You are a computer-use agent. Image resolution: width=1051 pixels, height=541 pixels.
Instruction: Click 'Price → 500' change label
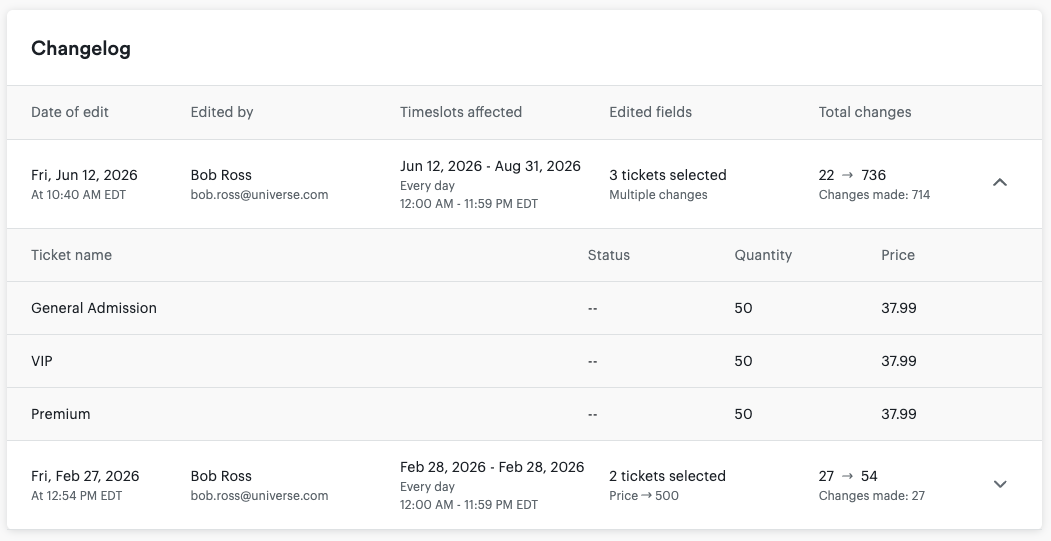644,496
